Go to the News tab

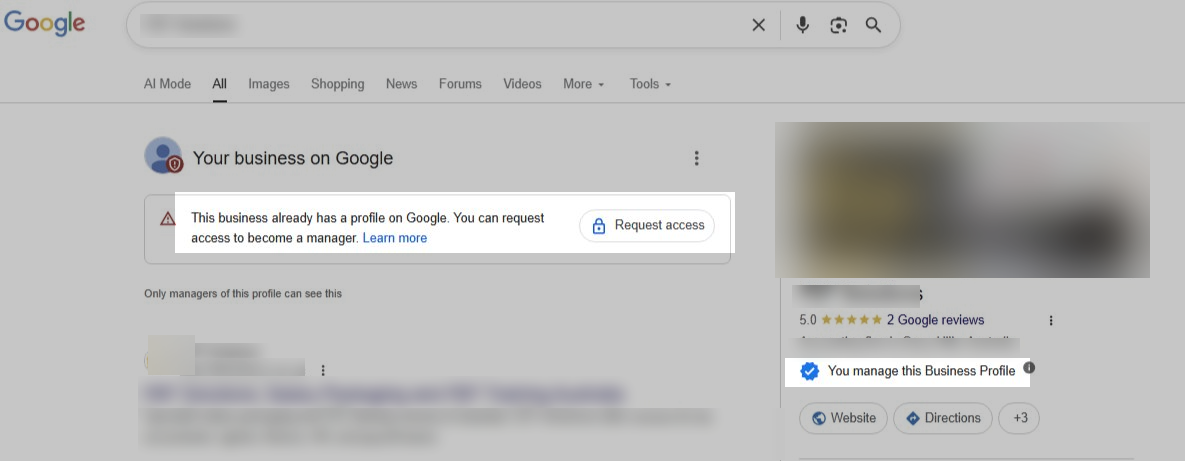[x=401, y=84]
